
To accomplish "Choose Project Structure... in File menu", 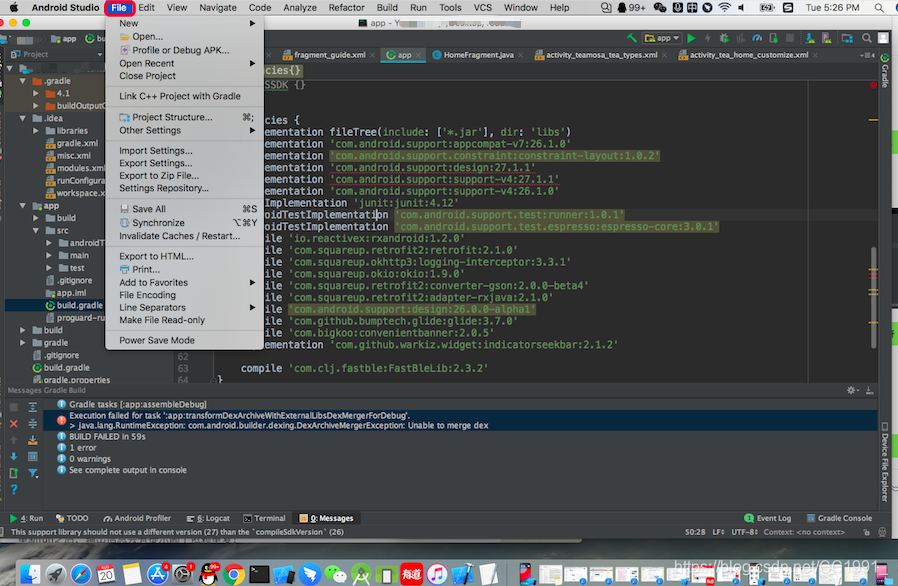I will 184,117.
